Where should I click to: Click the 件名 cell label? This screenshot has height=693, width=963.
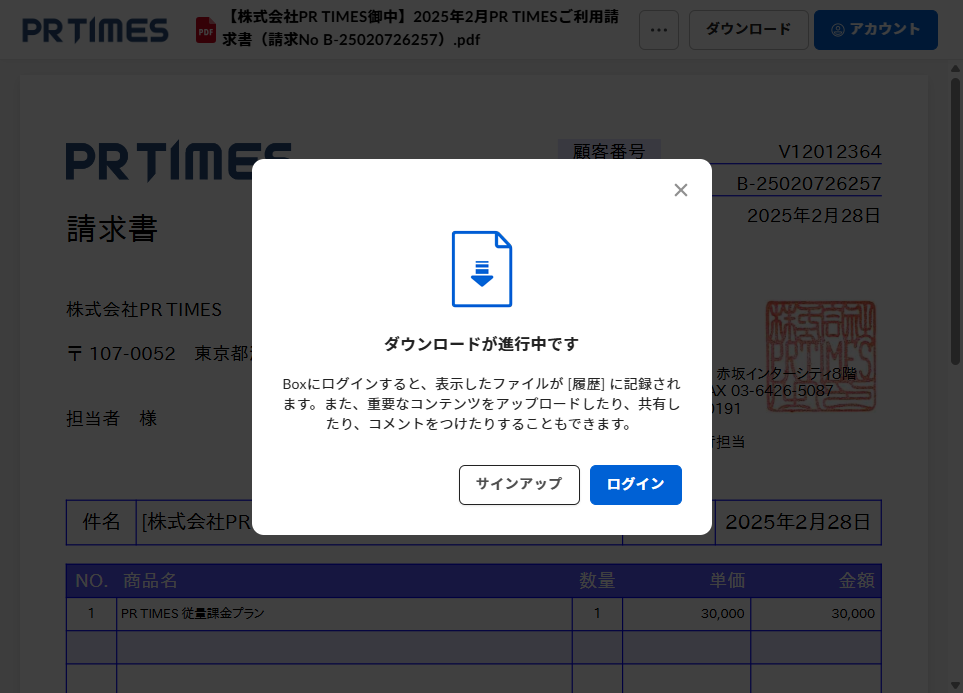pyautogui.click(x=101, y=522)
